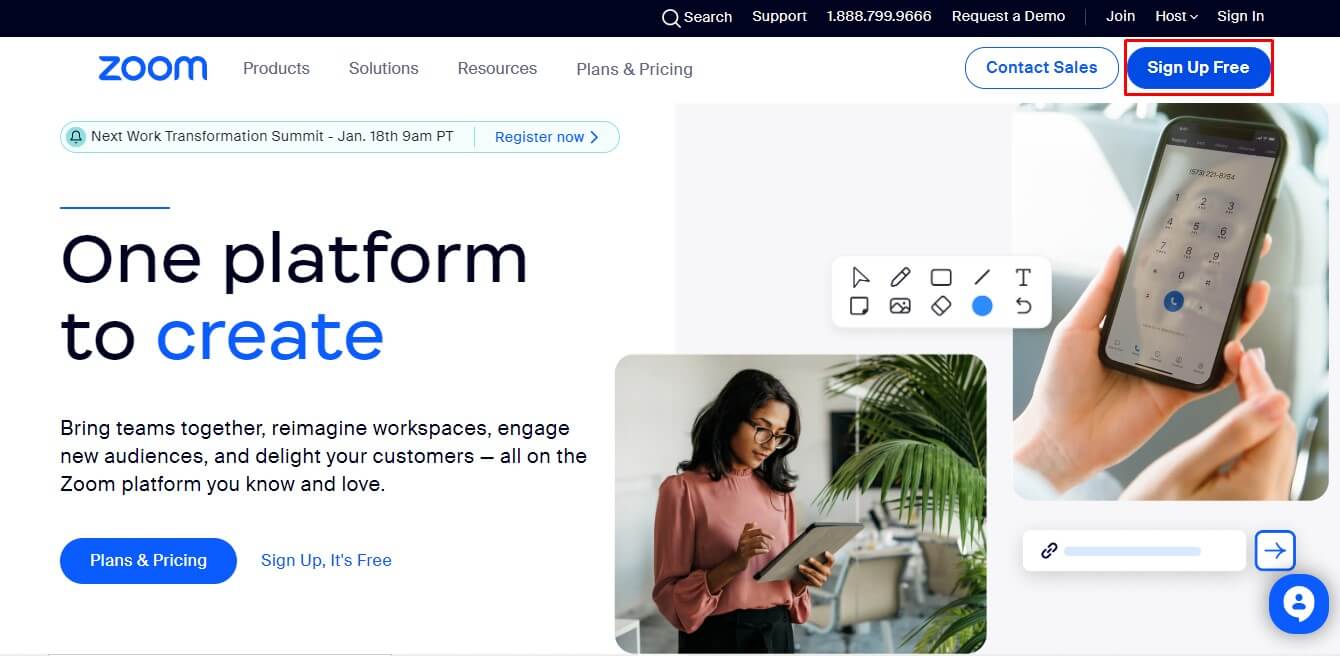Click the link input field placeholder
The height and width of the screenshot is (656, 1340).
click(x=1133, y=551)
